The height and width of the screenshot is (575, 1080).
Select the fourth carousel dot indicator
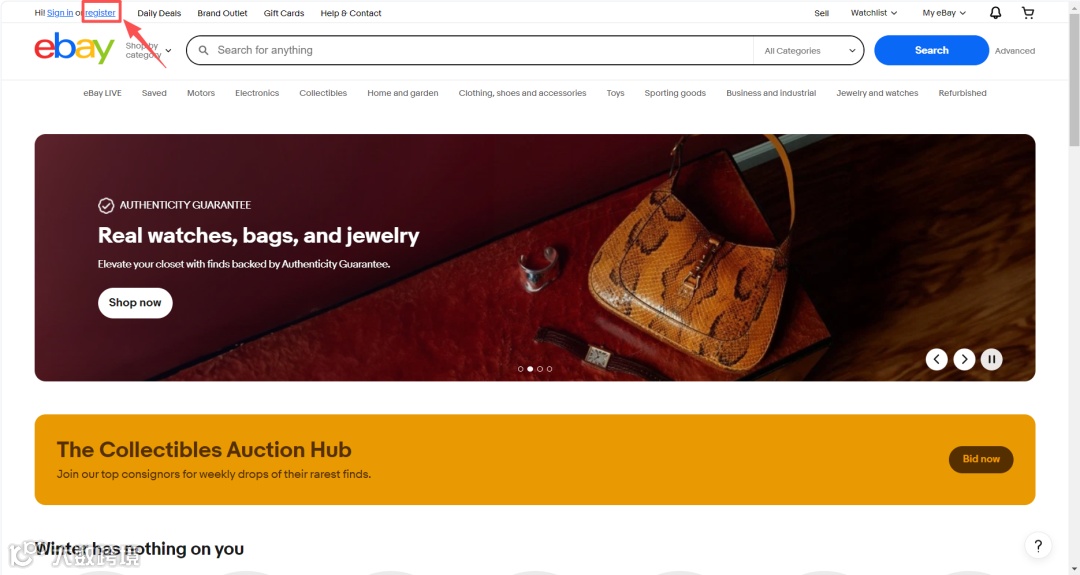549,369
